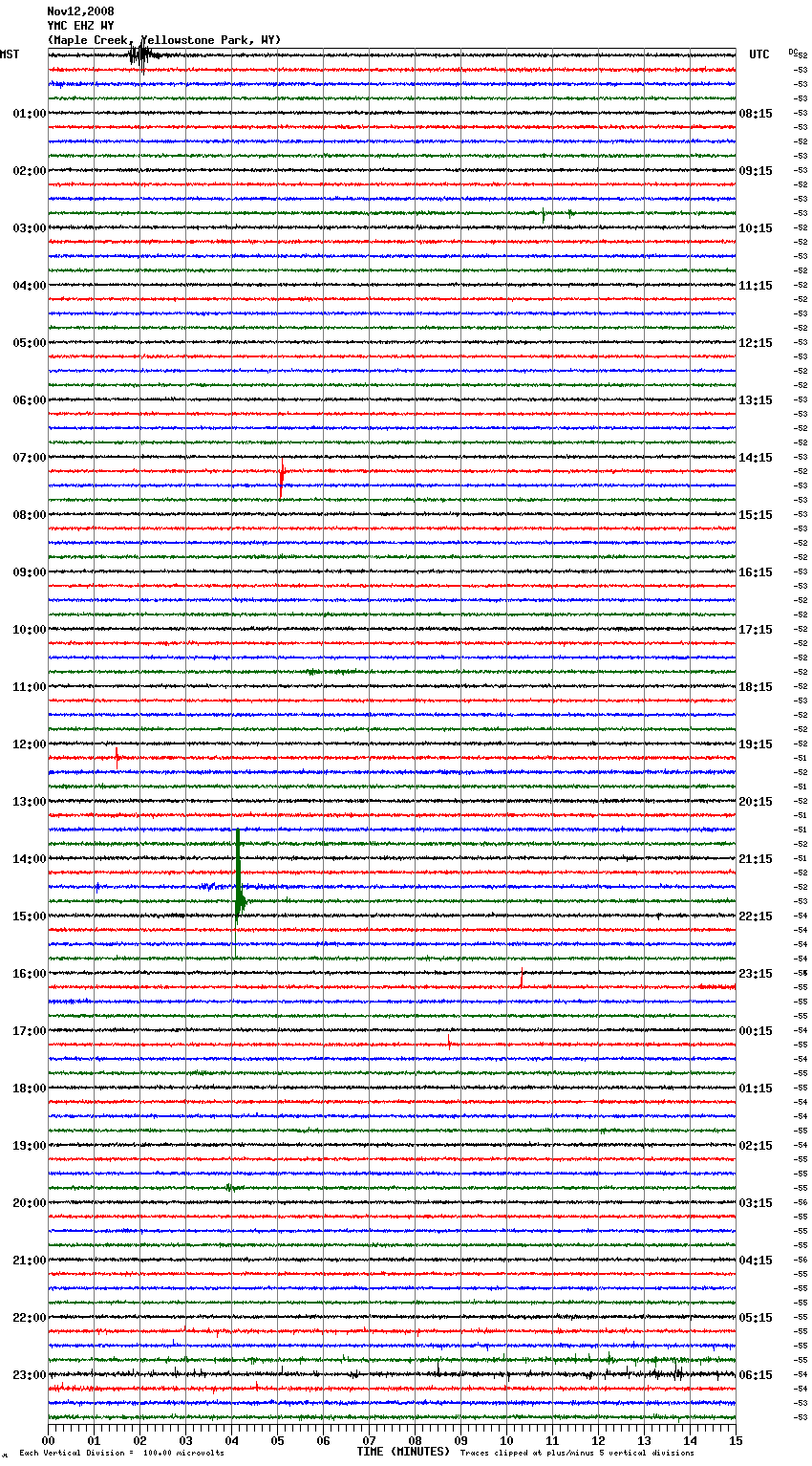Click the 16:00 MST time label
Image resolution: width=812 pixels, height=1466 pixels.
point(30,974)
